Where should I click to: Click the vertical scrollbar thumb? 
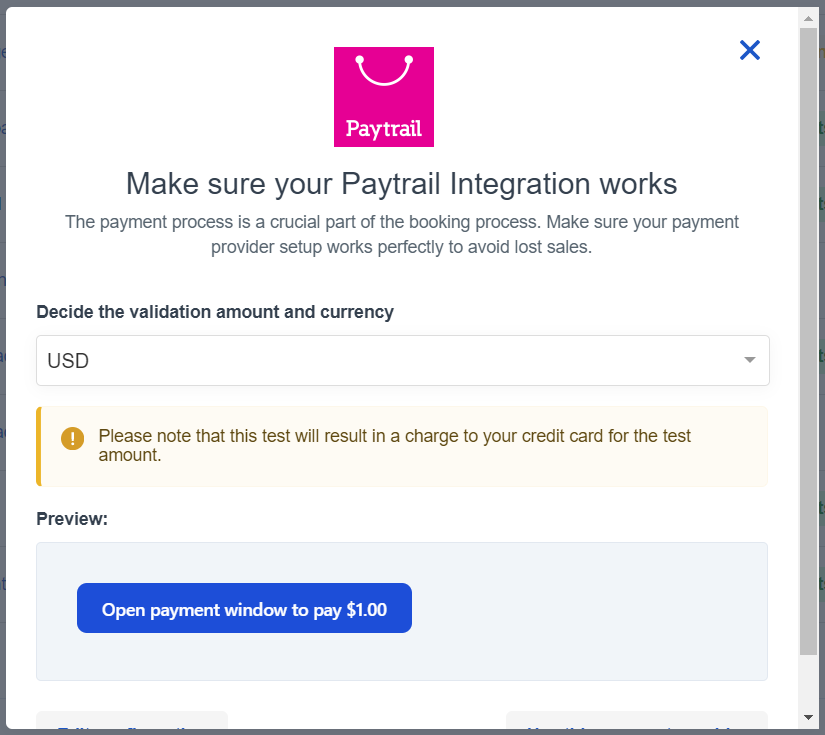click(x=808, y=341)
